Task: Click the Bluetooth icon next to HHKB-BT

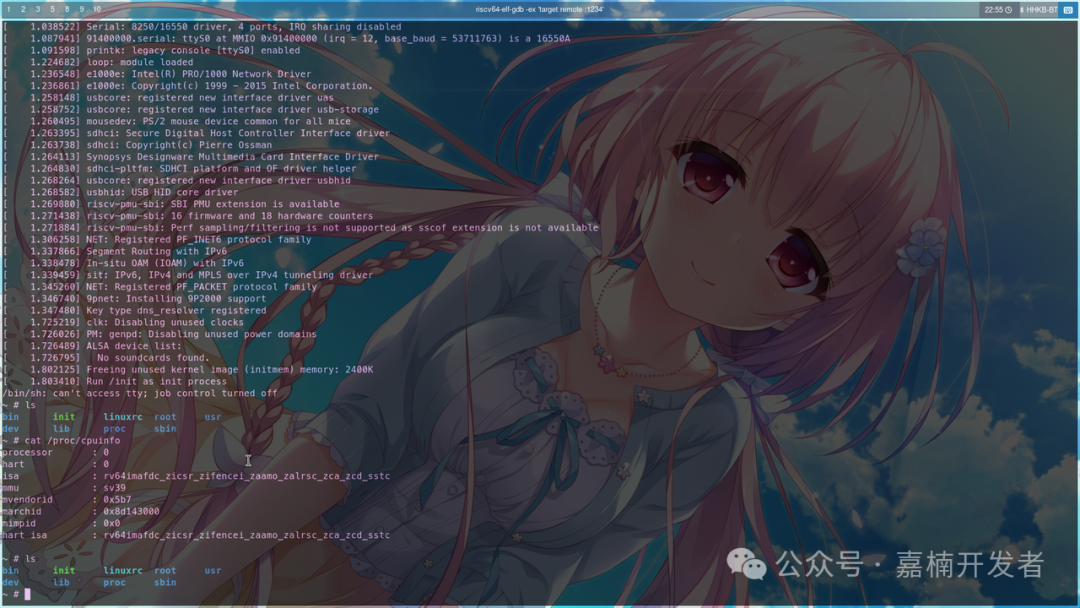Action: [1021, 10]
